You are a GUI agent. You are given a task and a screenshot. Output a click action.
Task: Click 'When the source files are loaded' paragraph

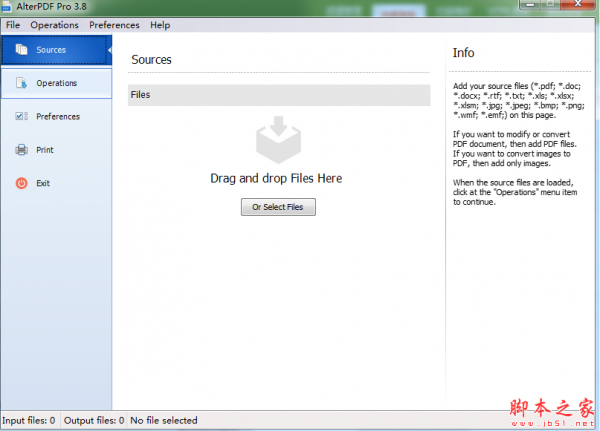click(515, 192)
